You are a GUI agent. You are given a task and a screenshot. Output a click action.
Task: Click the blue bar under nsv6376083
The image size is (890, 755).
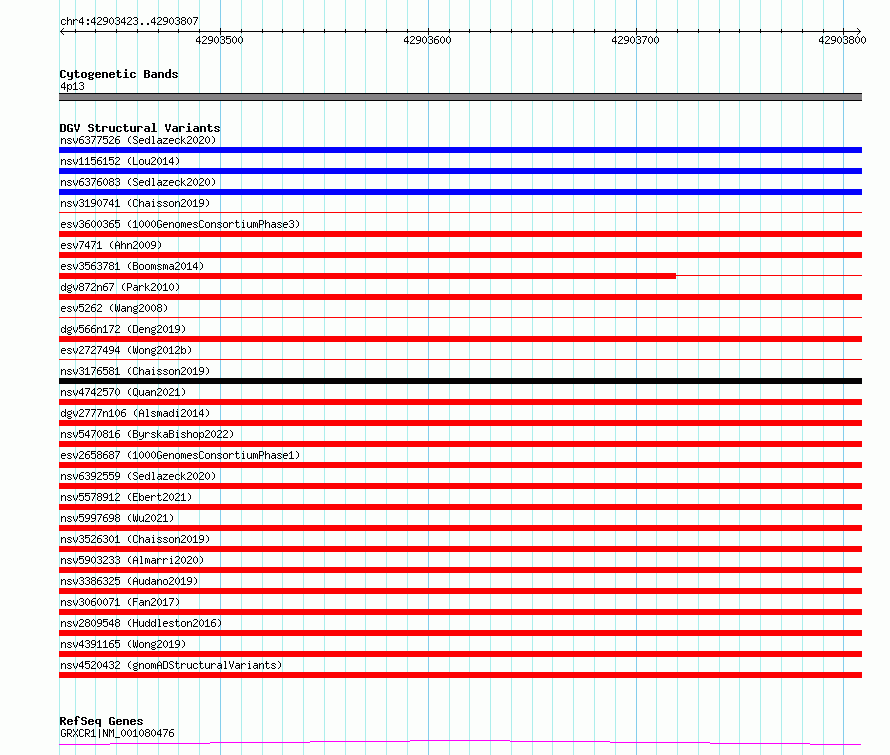pyautogui.click(x=460, y=192)
